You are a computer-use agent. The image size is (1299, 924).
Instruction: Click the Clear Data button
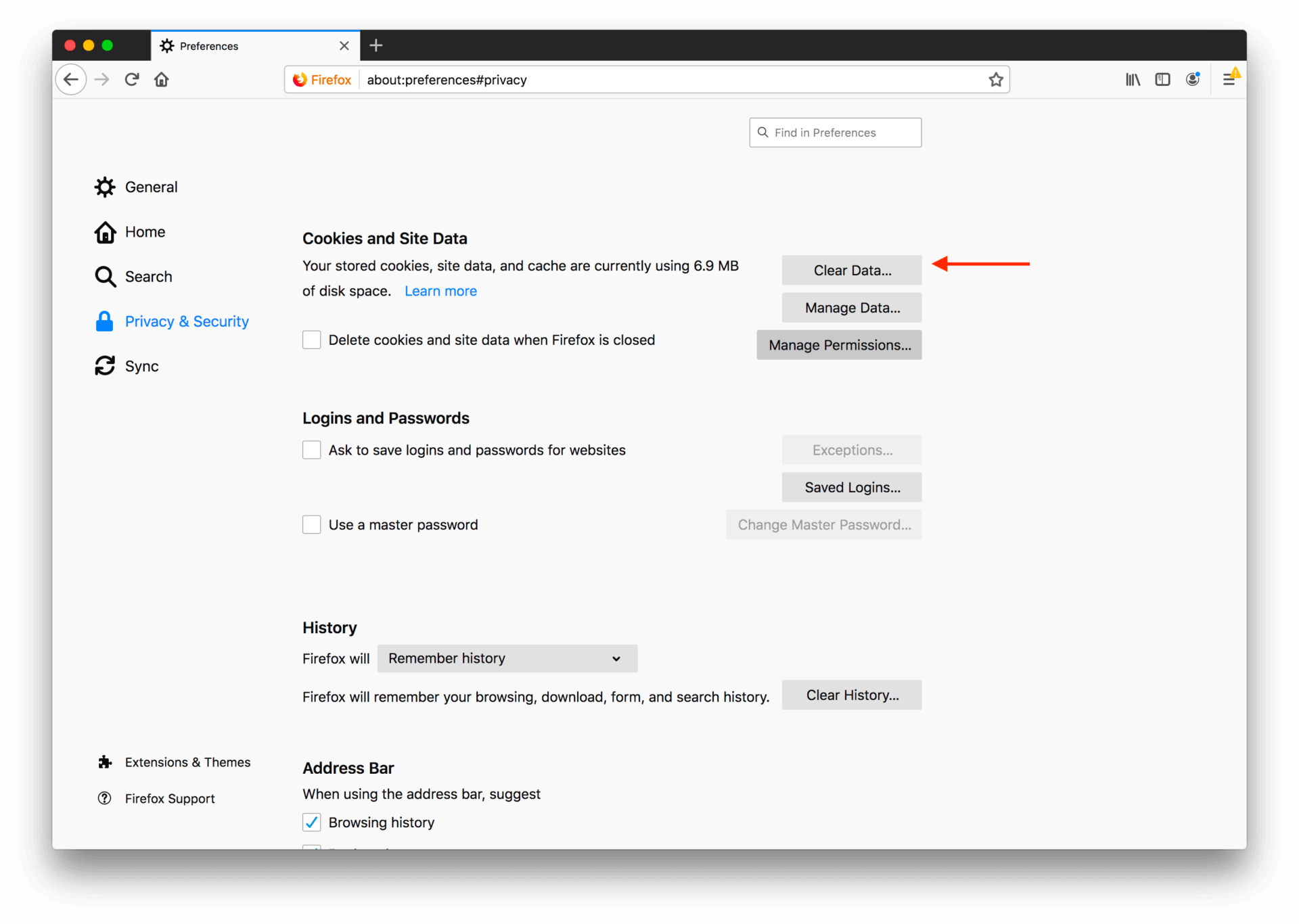point(851,270)
